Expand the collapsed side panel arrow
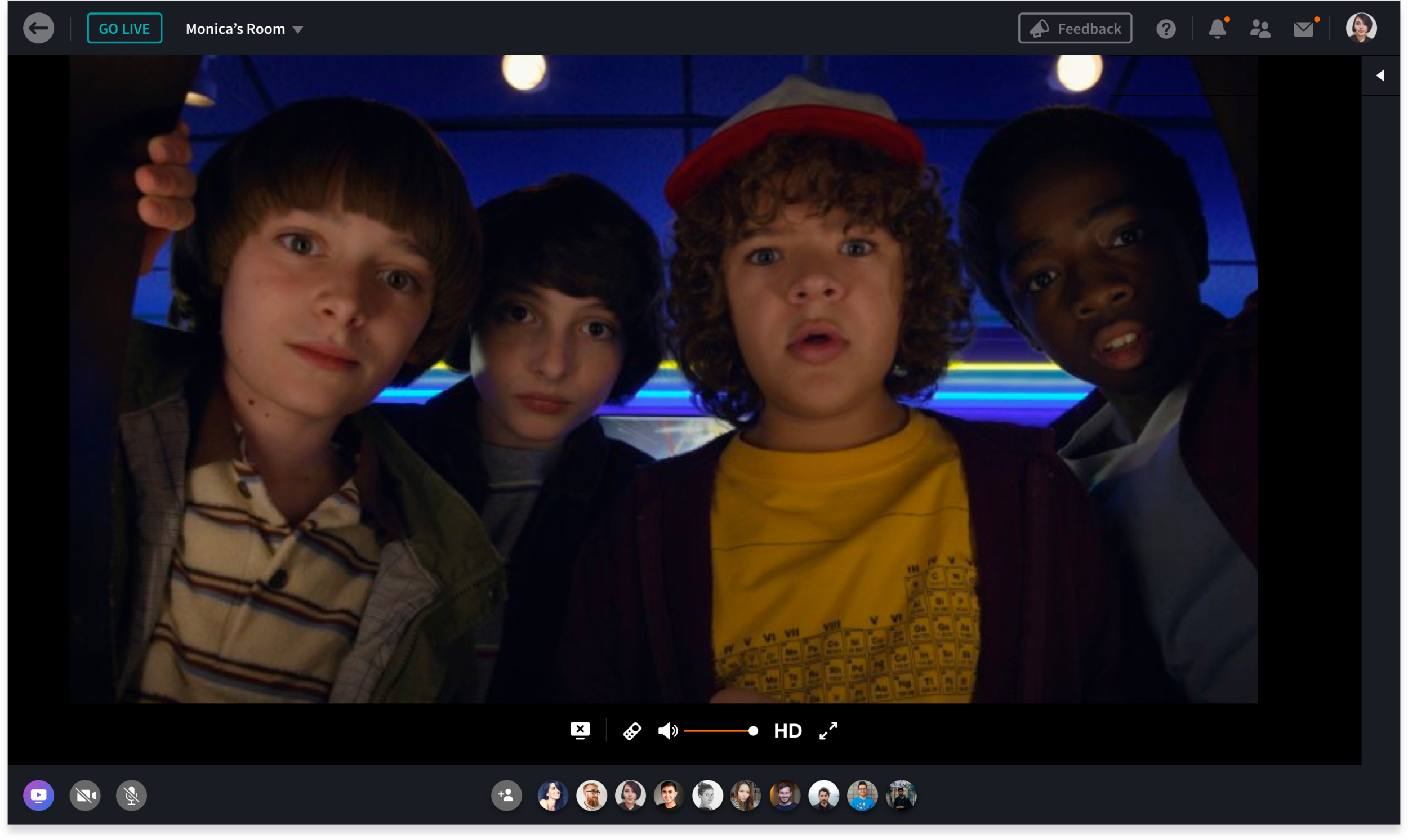The height and width of the screenshot is (840, 1408). [x=1380, y=75]
